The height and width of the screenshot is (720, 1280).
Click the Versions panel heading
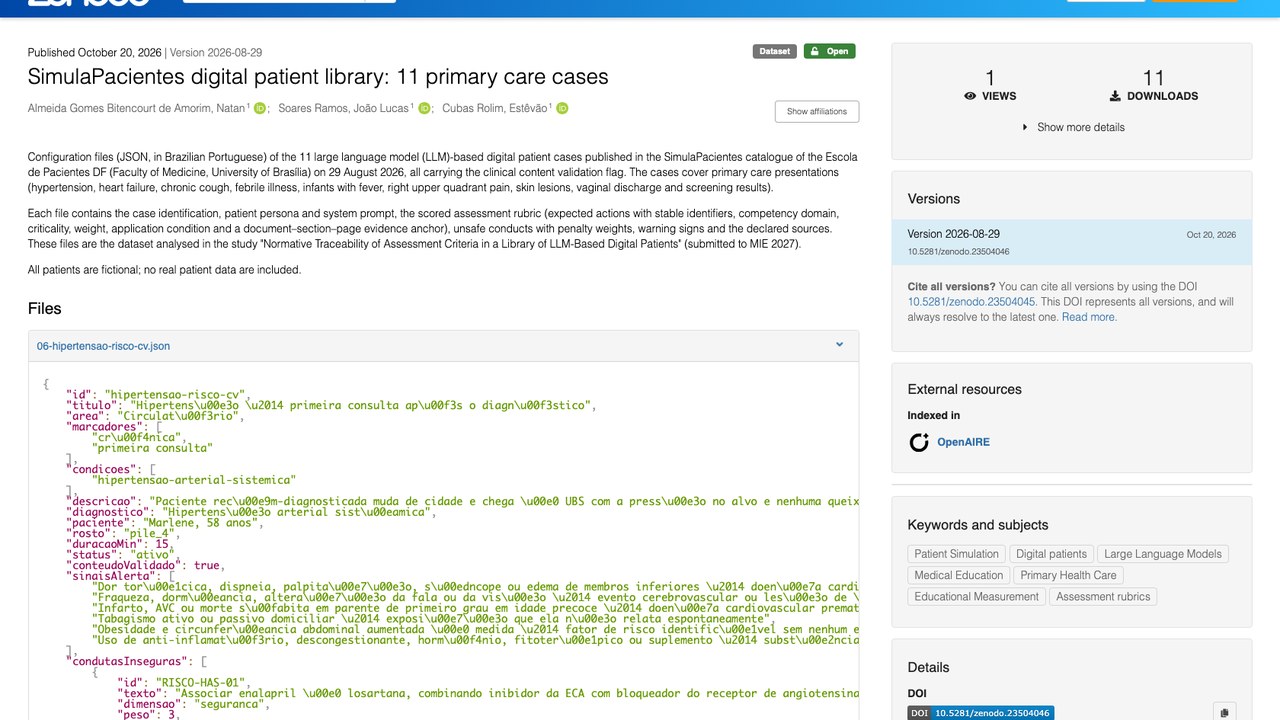coord(934,199)
